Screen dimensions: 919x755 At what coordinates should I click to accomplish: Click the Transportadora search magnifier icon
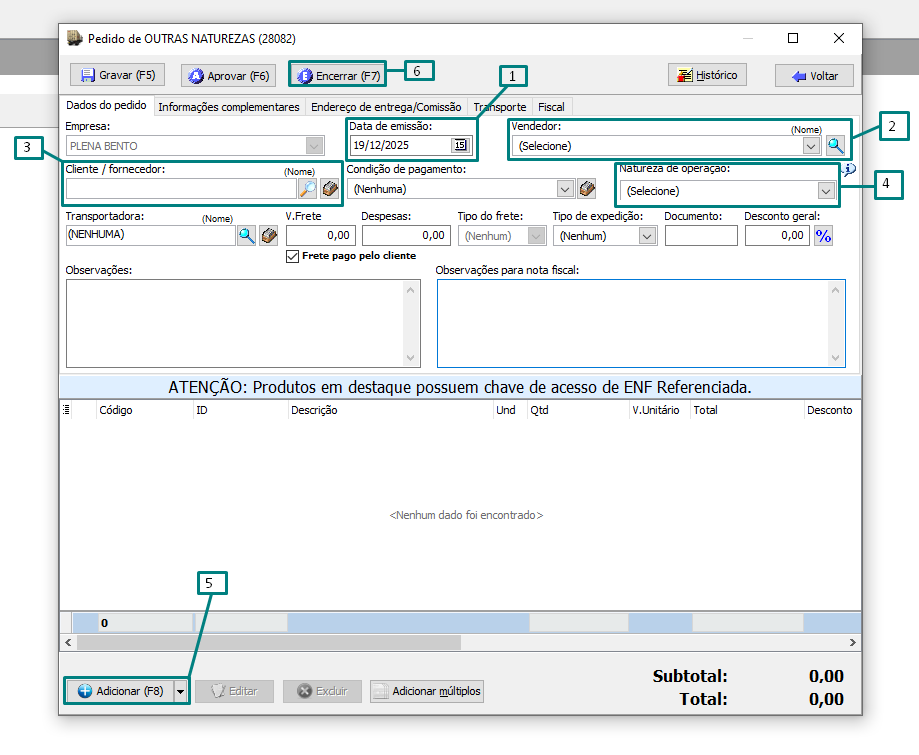(246, 235)
